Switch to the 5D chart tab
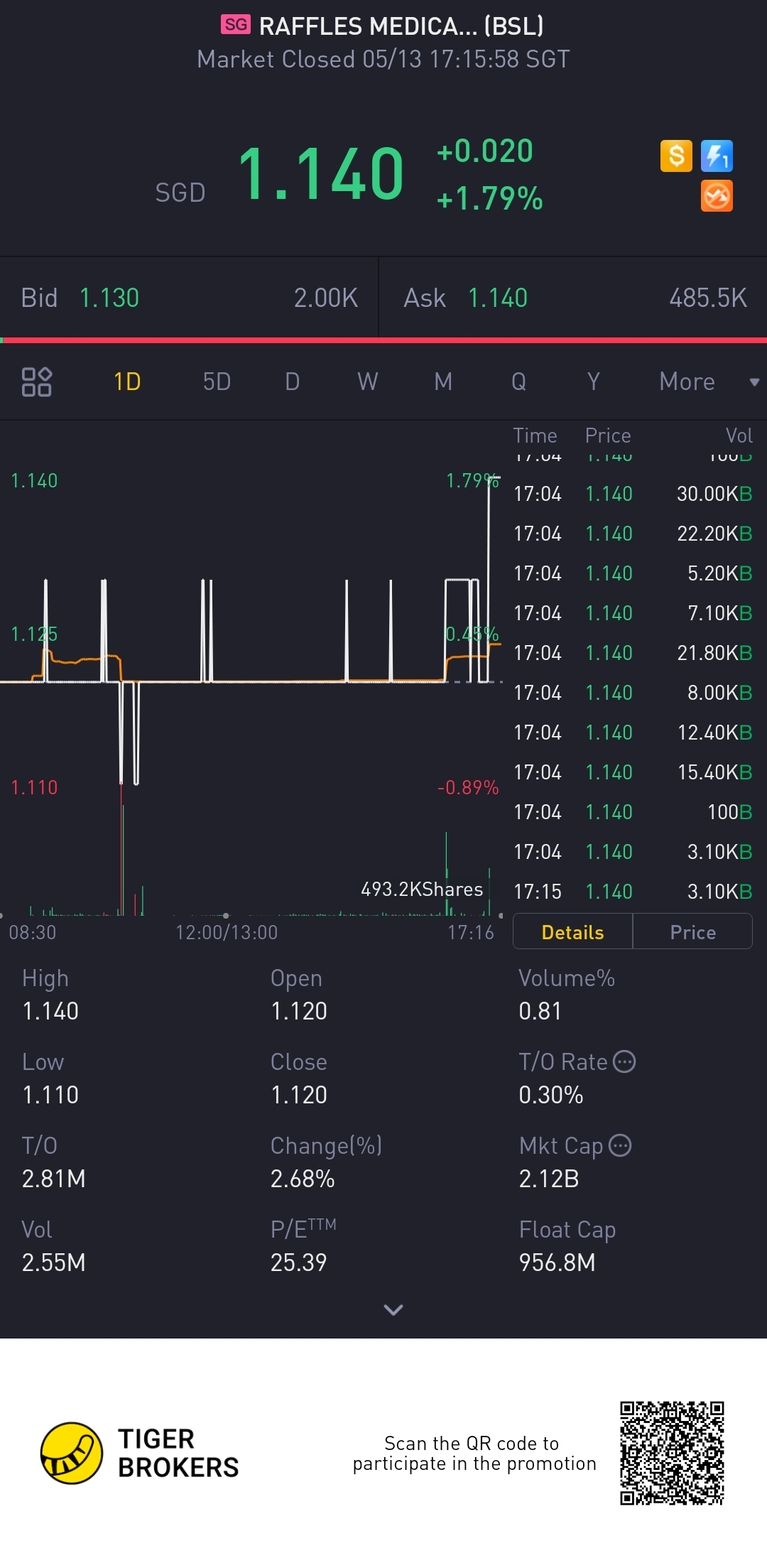Screen dimensions: 767x1568 click(217, 382)
